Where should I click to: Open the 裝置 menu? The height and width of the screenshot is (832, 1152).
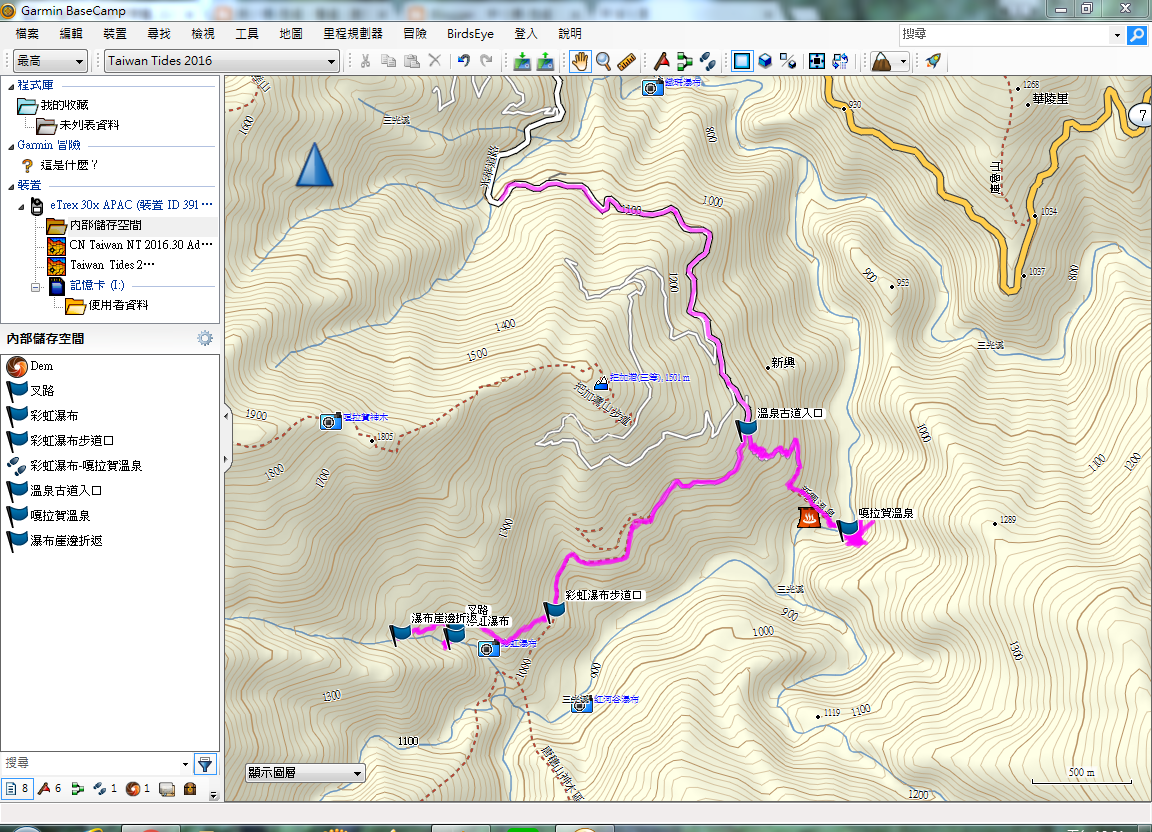(115, 34)
